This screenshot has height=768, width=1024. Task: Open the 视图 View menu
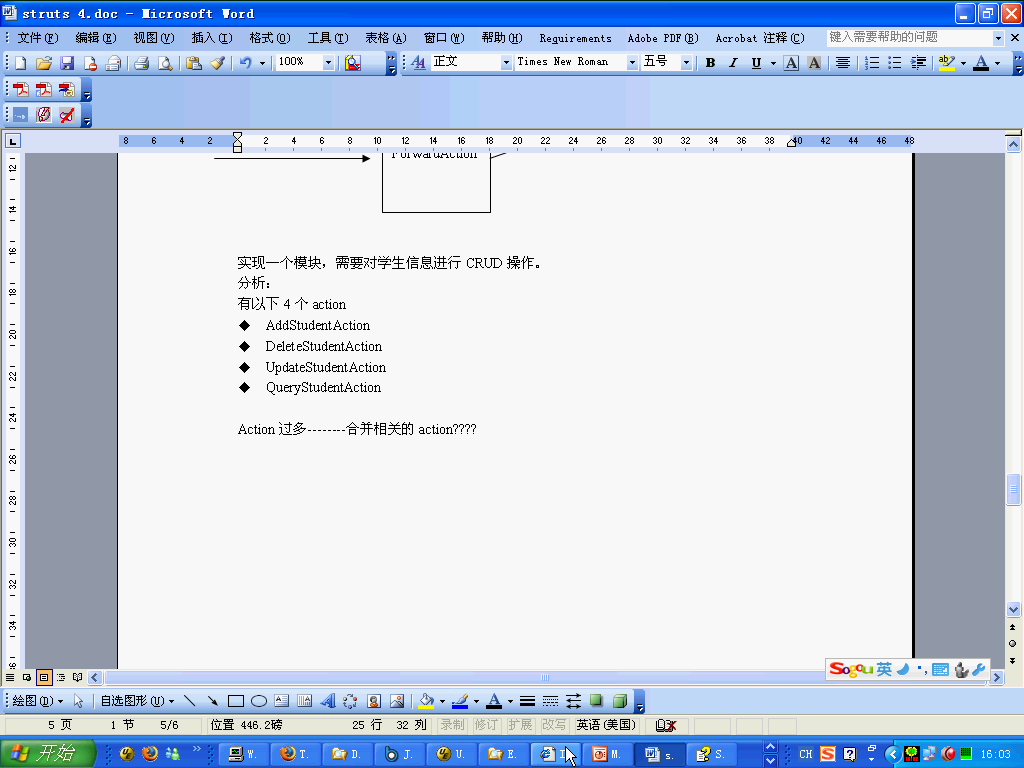coord(154,38)
